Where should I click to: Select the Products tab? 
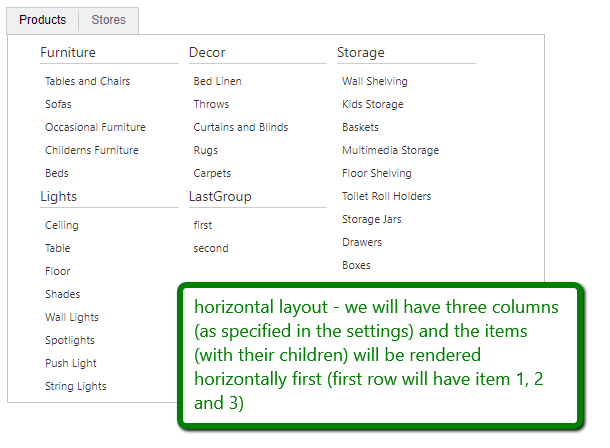(43, 20)
